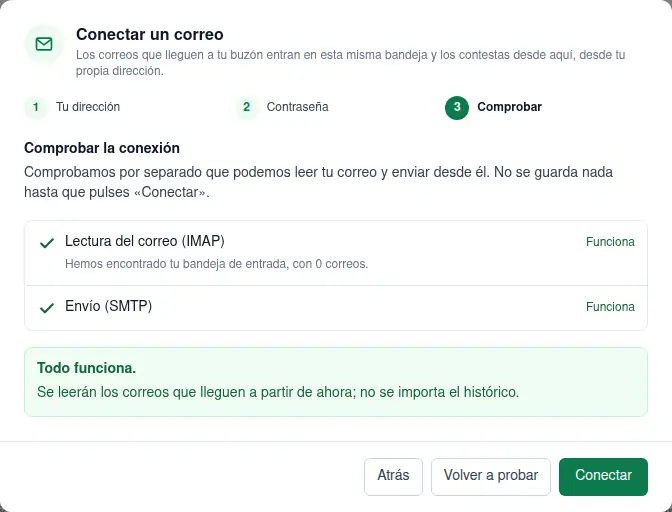This screenshot has width=672, height=512.
Task: Click 'Funciona' status in SMTP row
Action: [x=610, y=307]
